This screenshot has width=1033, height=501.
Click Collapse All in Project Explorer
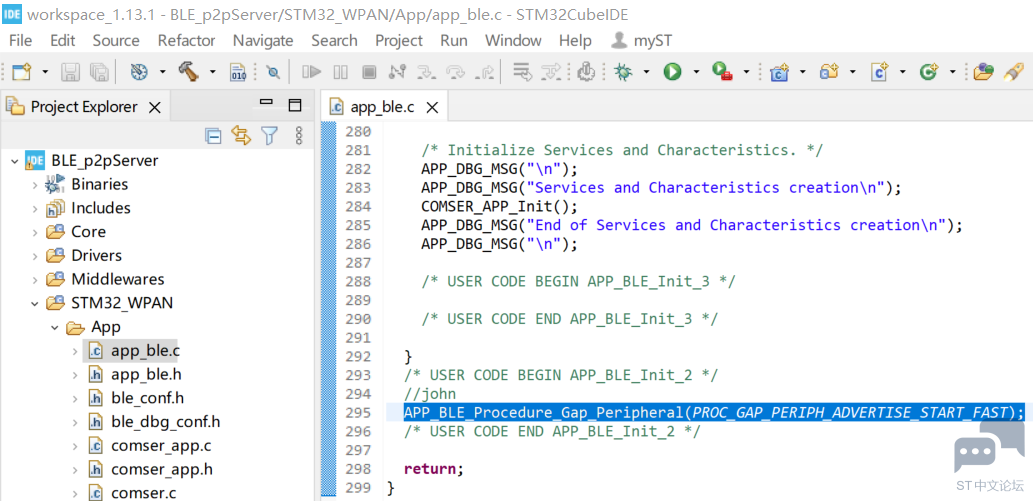[213, 136]
